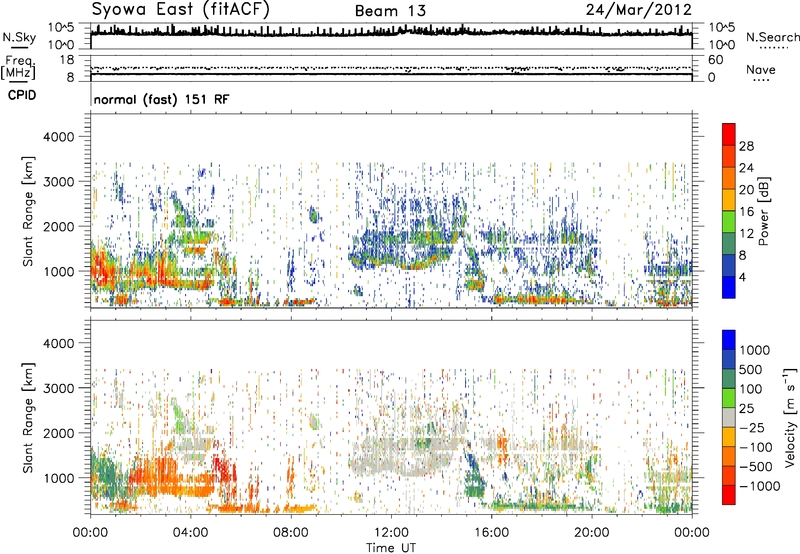Click the "4" Power colorbar label

pyautogui.click(x=742, y=278)
